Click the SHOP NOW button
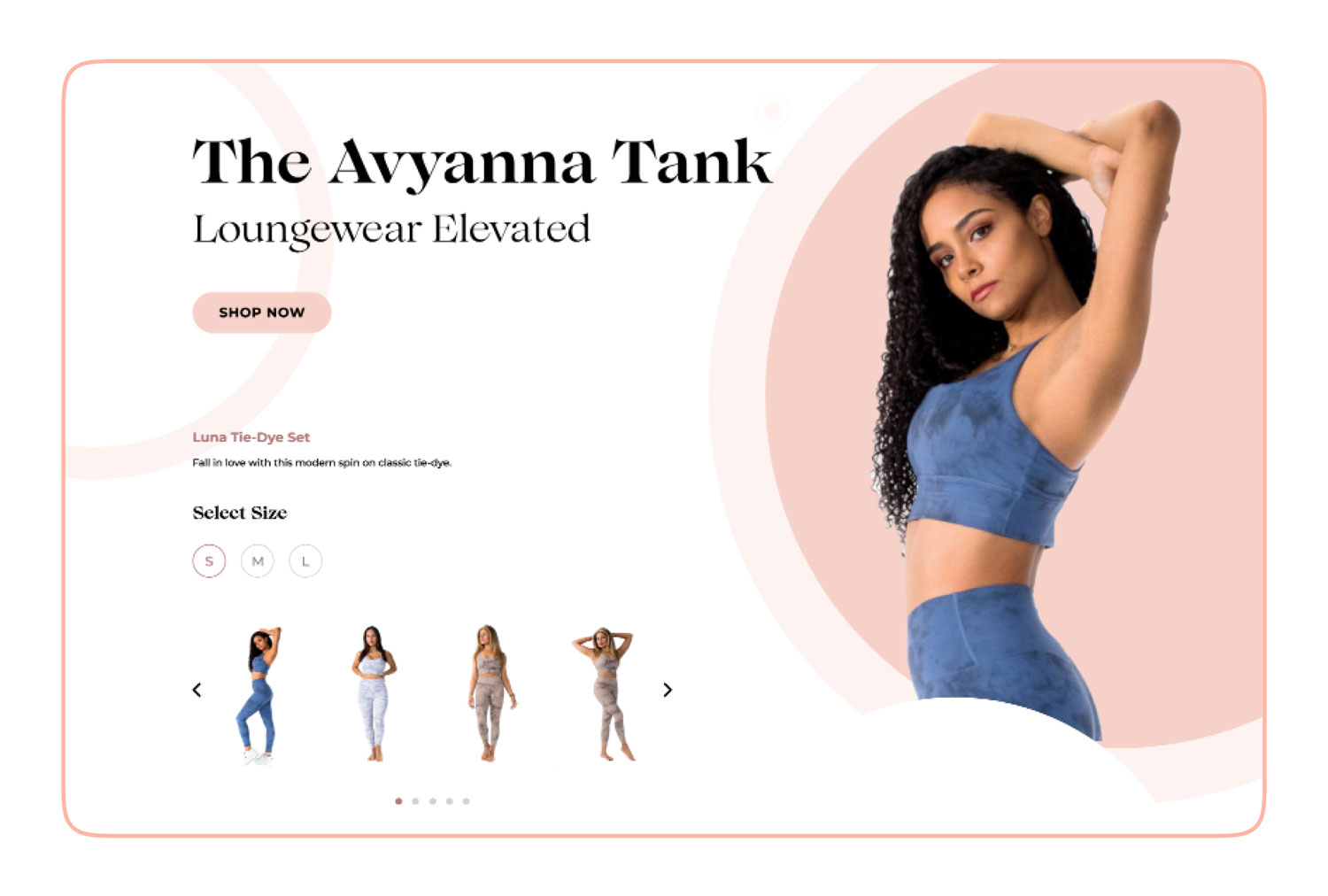 pos(262,313)
